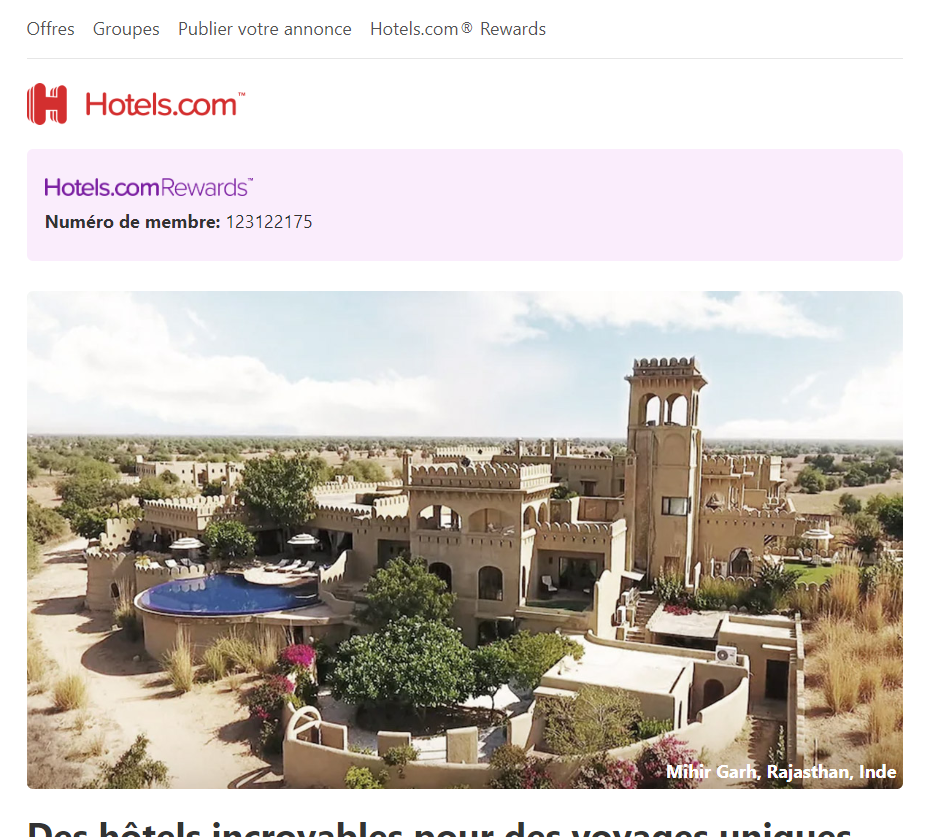Select Publier votre annonce in top navigation

(x=265, y=29)
